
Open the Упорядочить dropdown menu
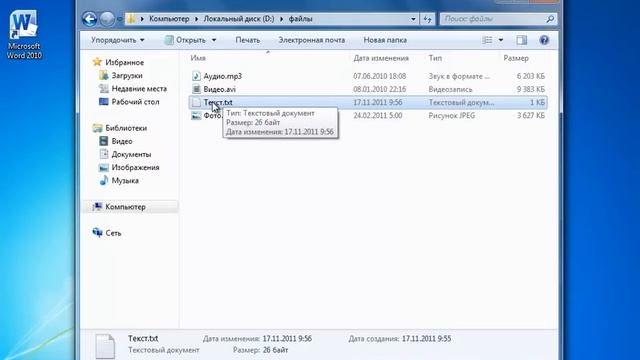coord(118,40)
